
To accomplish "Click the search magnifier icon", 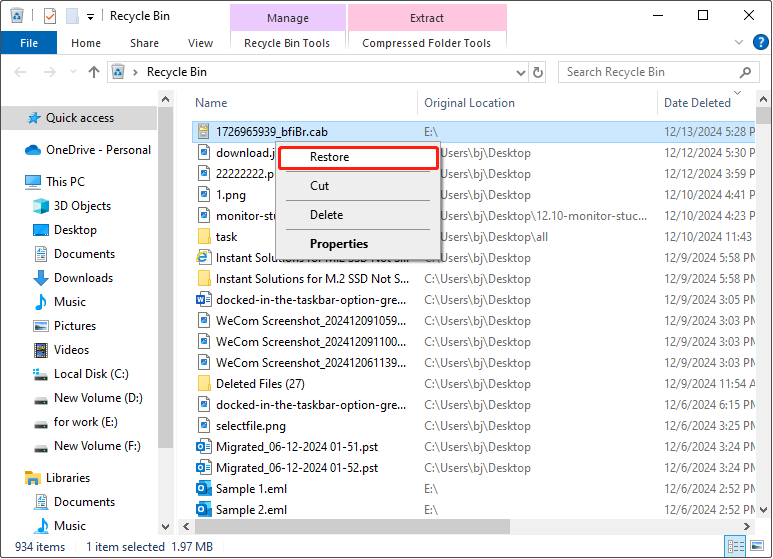I will (745, 72).
